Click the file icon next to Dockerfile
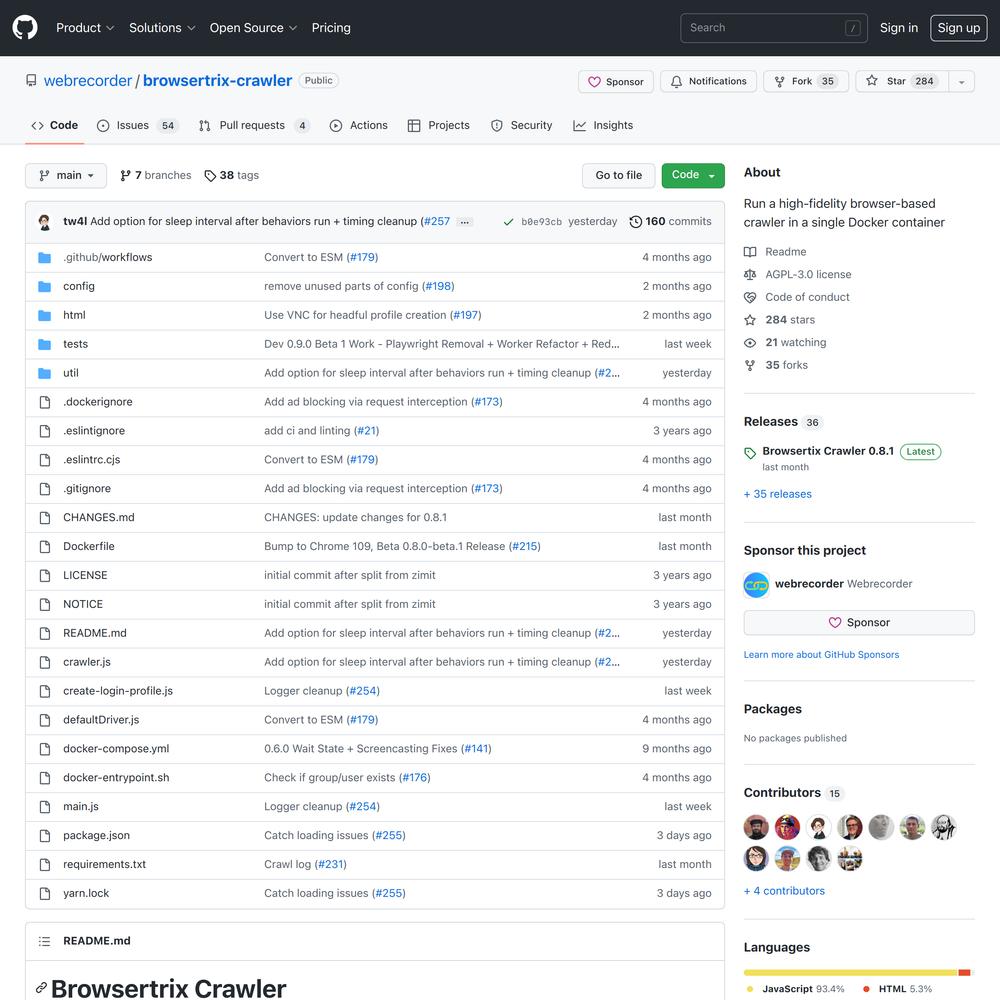The height and width of the screenshot is (1000, 1000). click(45, 547)
